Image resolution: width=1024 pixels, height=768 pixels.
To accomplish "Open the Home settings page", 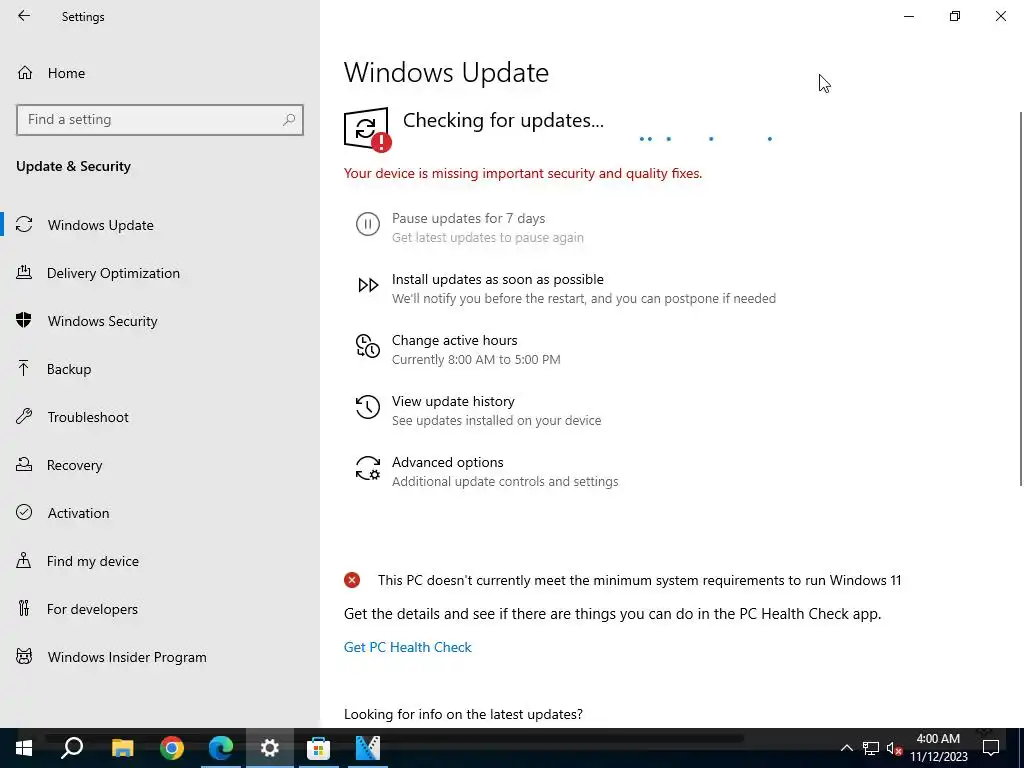I will point(66,73).
